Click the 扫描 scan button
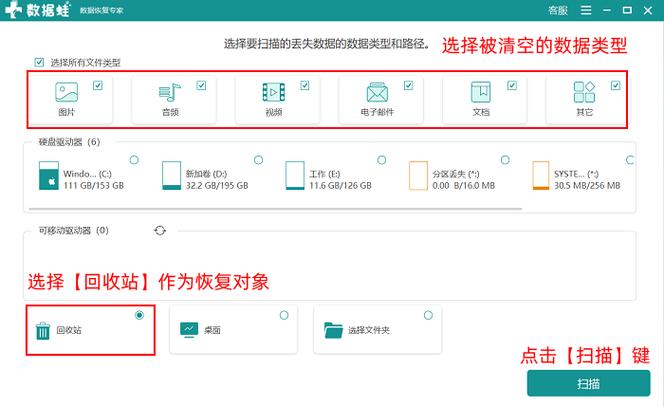Screen dimensions: 664x407 tap(588, 384)
